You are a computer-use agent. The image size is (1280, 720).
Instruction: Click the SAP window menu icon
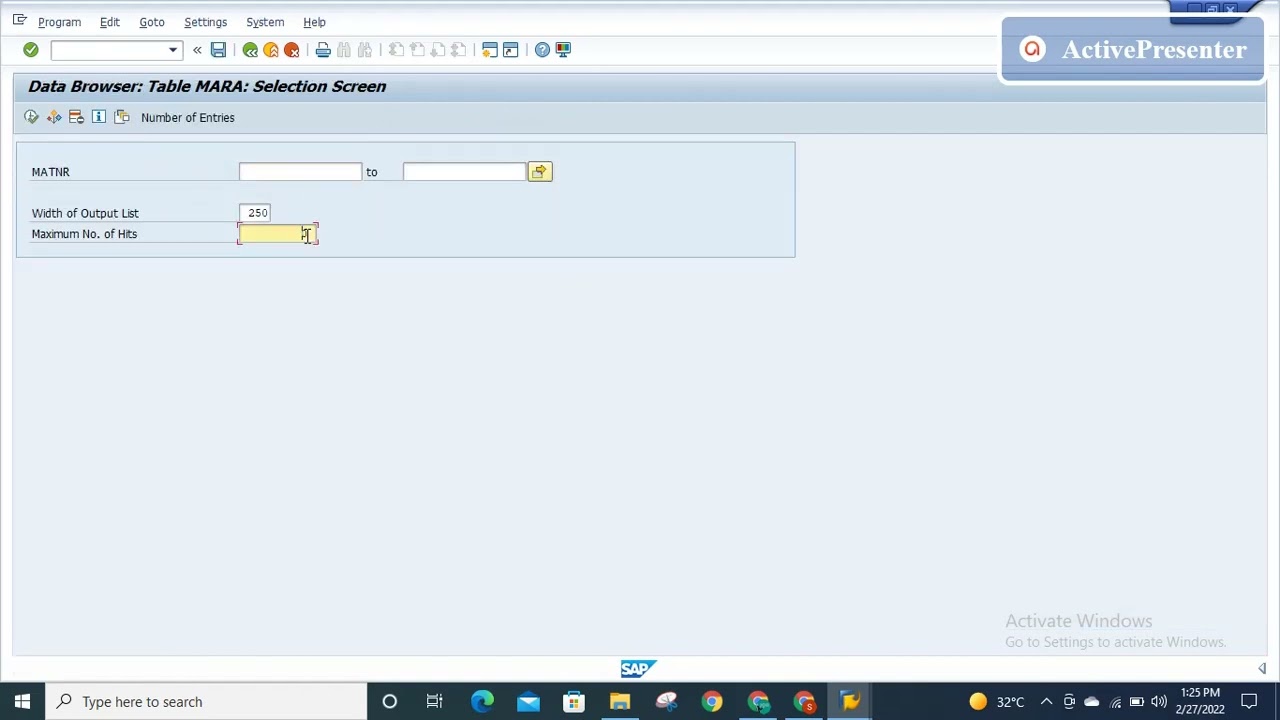coord(19,20)
